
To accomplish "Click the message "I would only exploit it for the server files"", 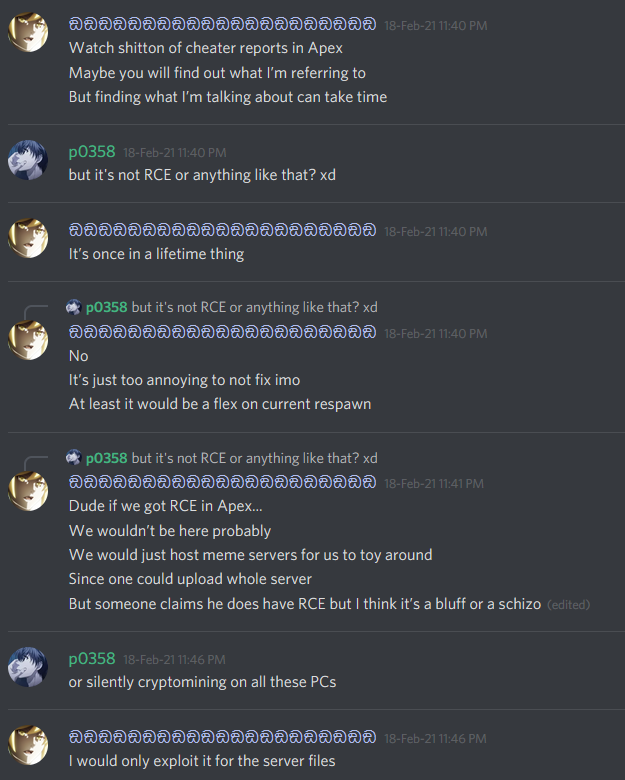I will tap(202, 761).
